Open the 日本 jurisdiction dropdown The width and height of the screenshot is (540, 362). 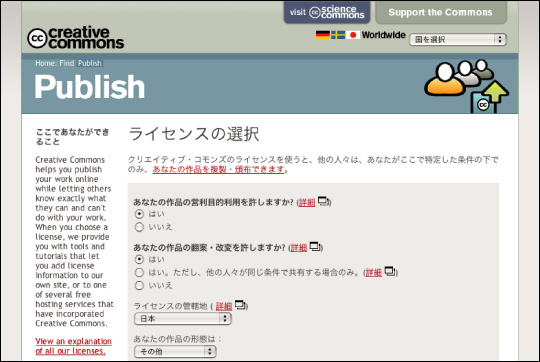[183, 319]
